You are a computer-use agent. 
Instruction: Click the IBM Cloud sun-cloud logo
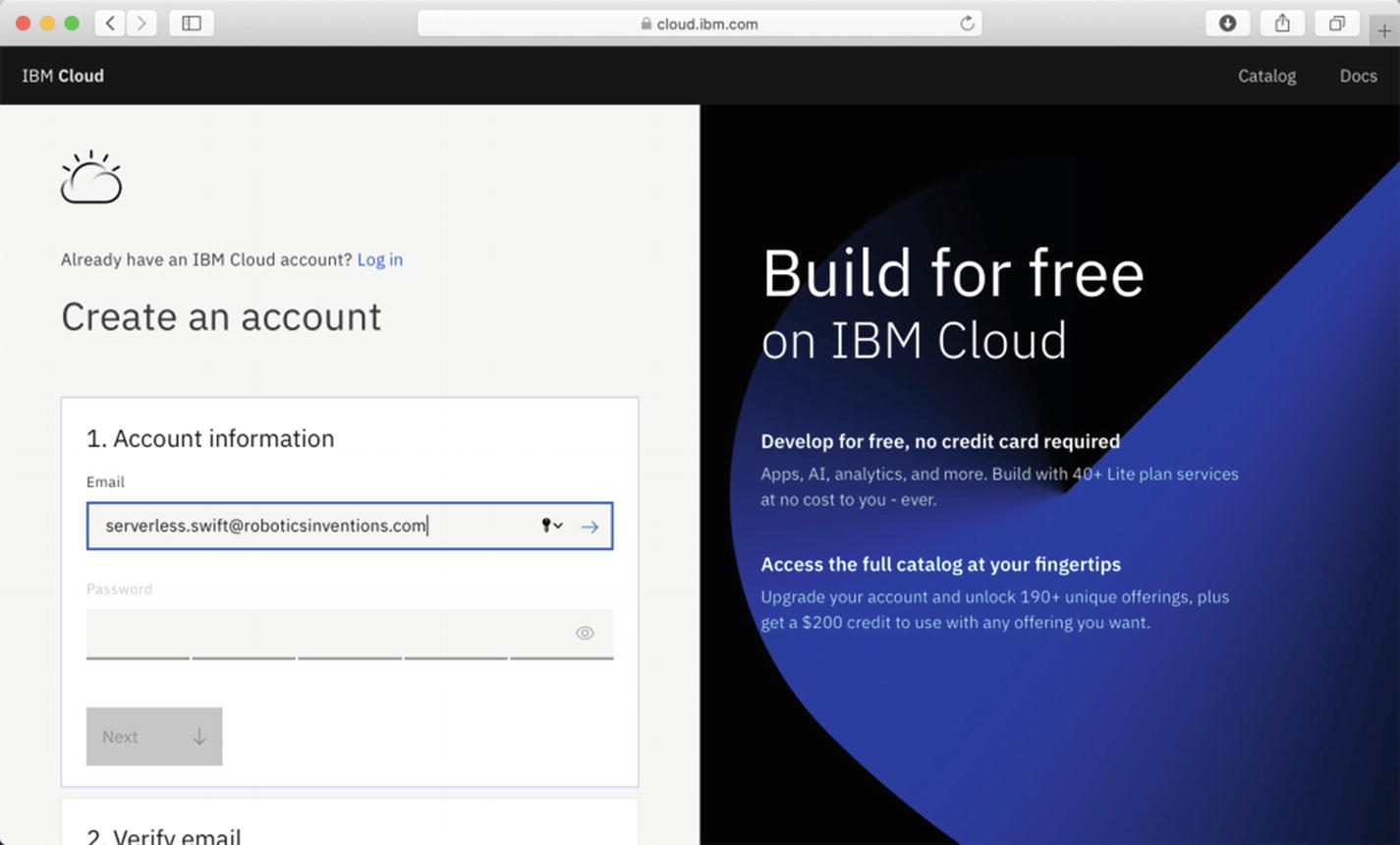[x=91, y=177]
